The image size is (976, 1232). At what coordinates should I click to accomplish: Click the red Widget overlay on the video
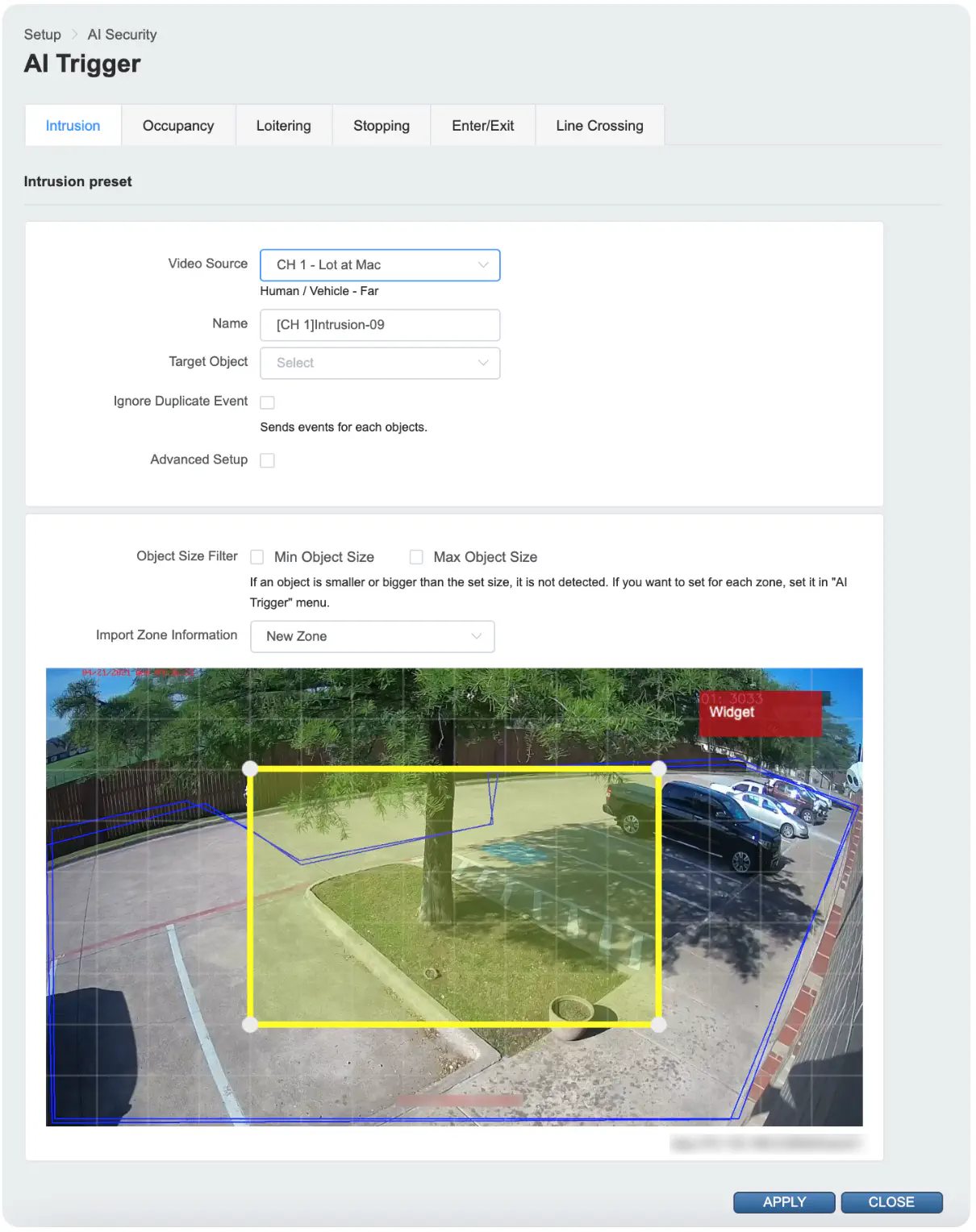click(x=761, y=713)
